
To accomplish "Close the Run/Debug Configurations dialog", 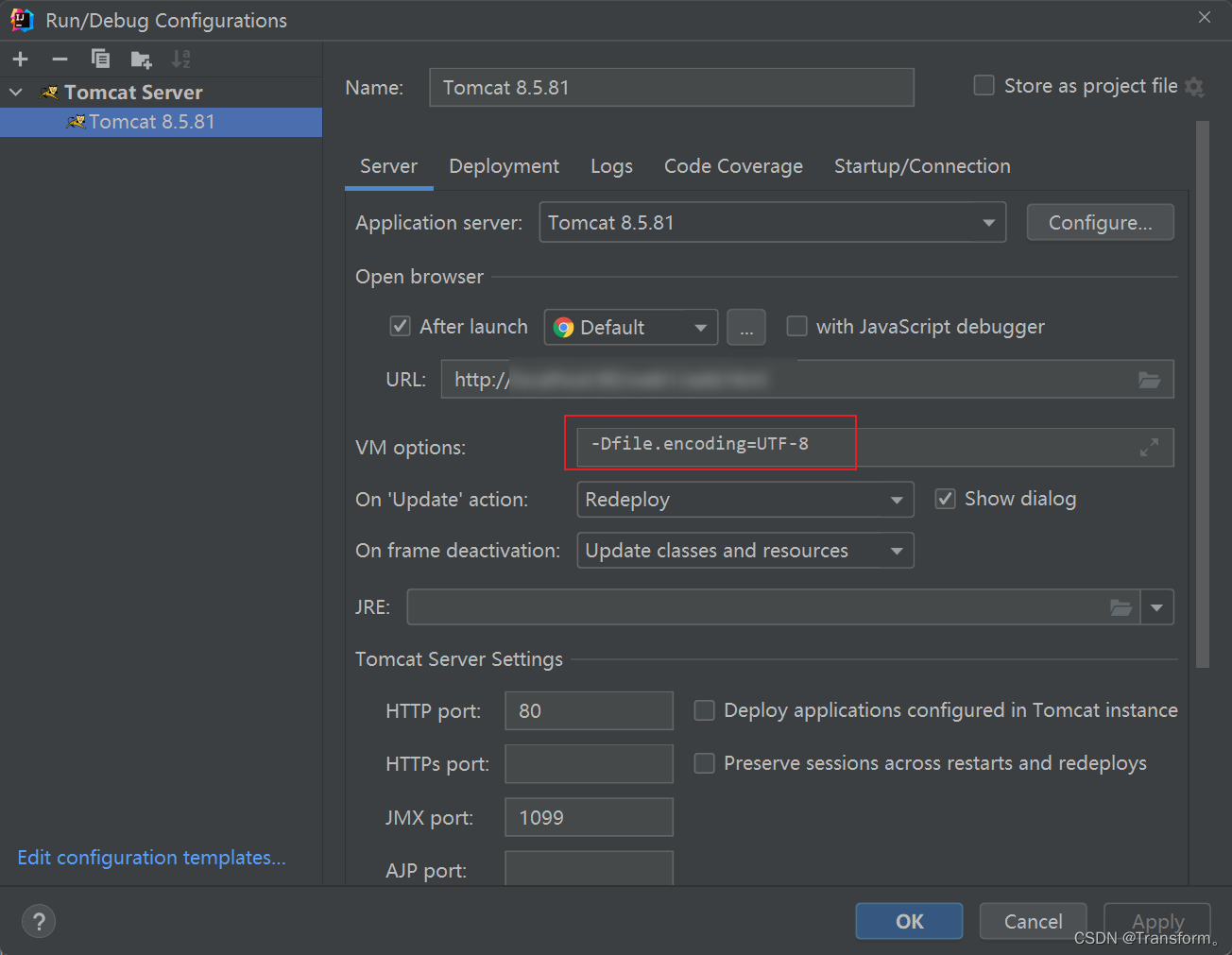I will [x=1205, y=17].
